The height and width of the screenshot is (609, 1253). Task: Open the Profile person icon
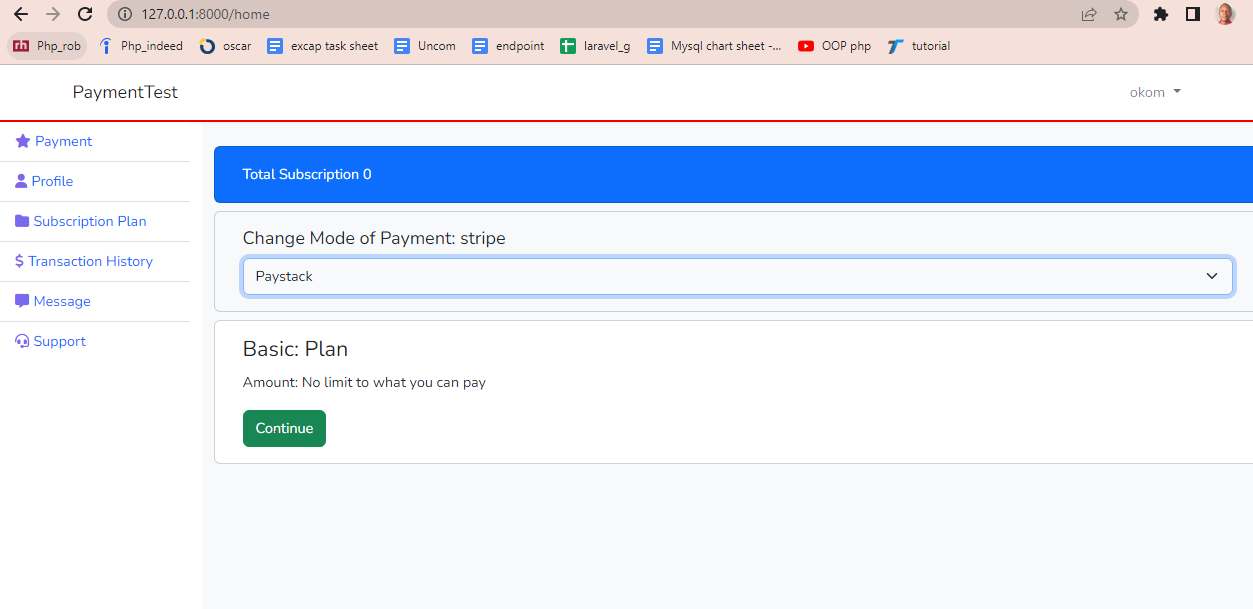click(19, 181)
